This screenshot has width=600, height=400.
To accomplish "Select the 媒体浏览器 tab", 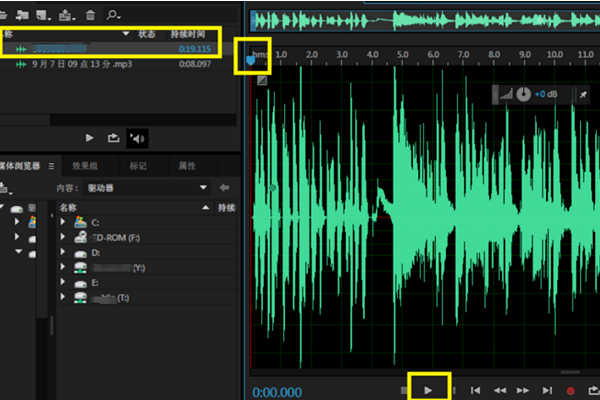I will (20, 166).
